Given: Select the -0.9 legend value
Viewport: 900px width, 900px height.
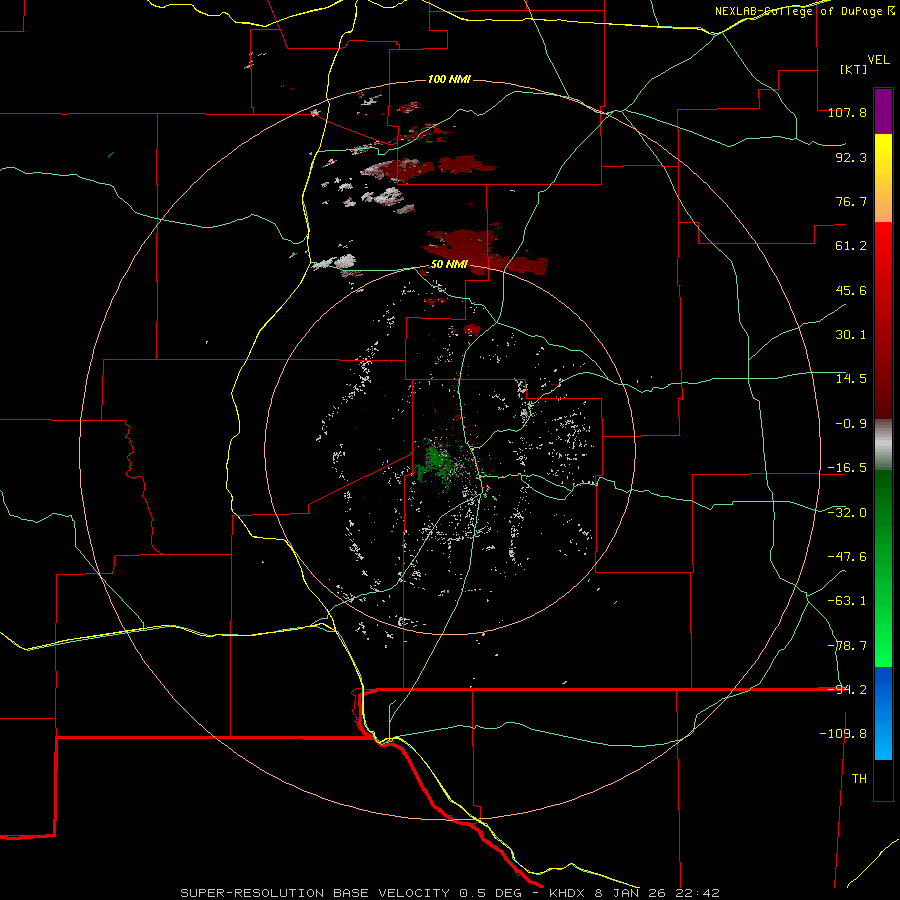Looking at the screenshot, I should pos(851,424).
